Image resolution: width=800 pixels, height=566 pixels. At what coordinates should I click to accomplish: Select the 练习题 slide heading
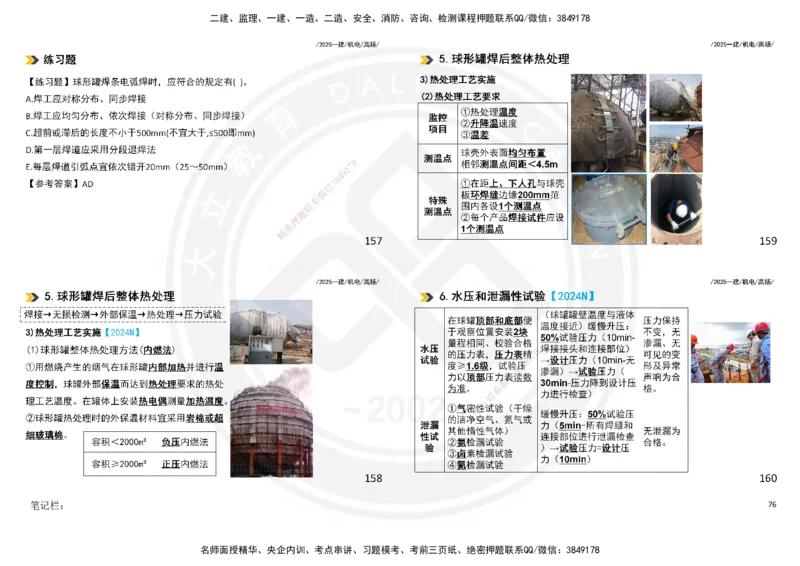(x=60, y=60)
